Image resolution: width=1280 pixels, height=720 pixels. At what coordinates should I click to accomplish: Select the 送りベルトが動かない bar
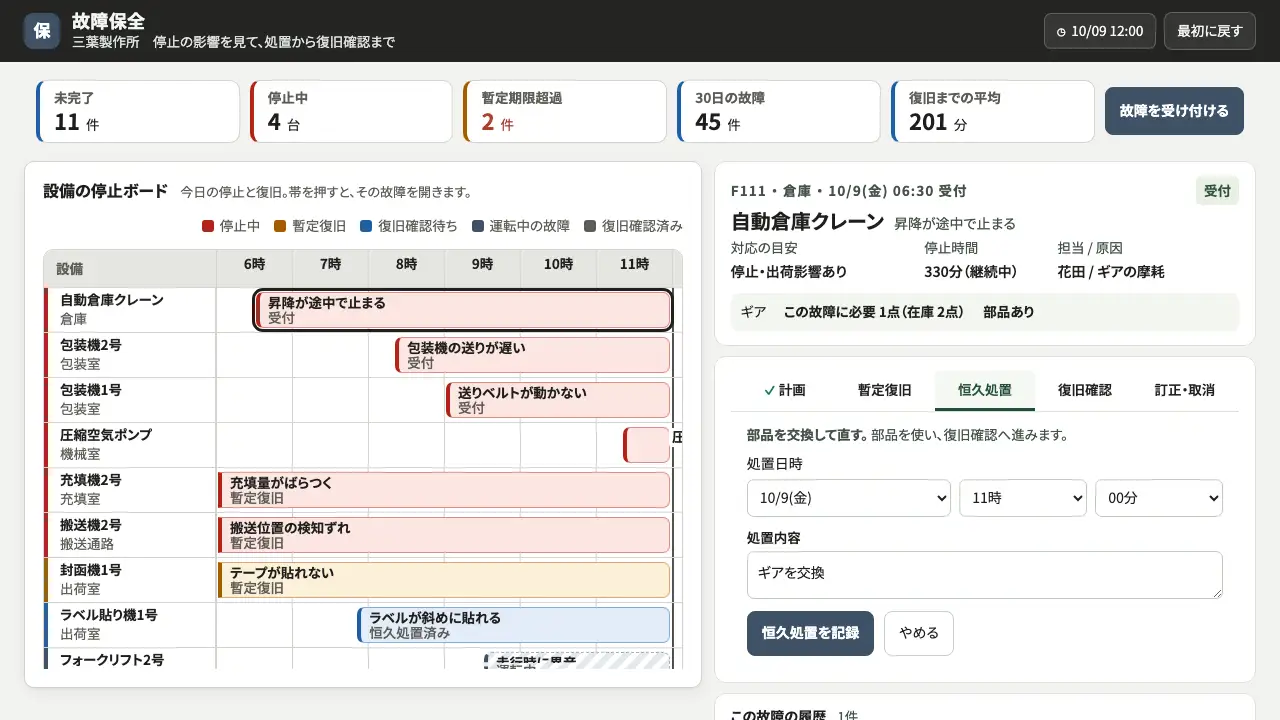(x=558, y=400)
